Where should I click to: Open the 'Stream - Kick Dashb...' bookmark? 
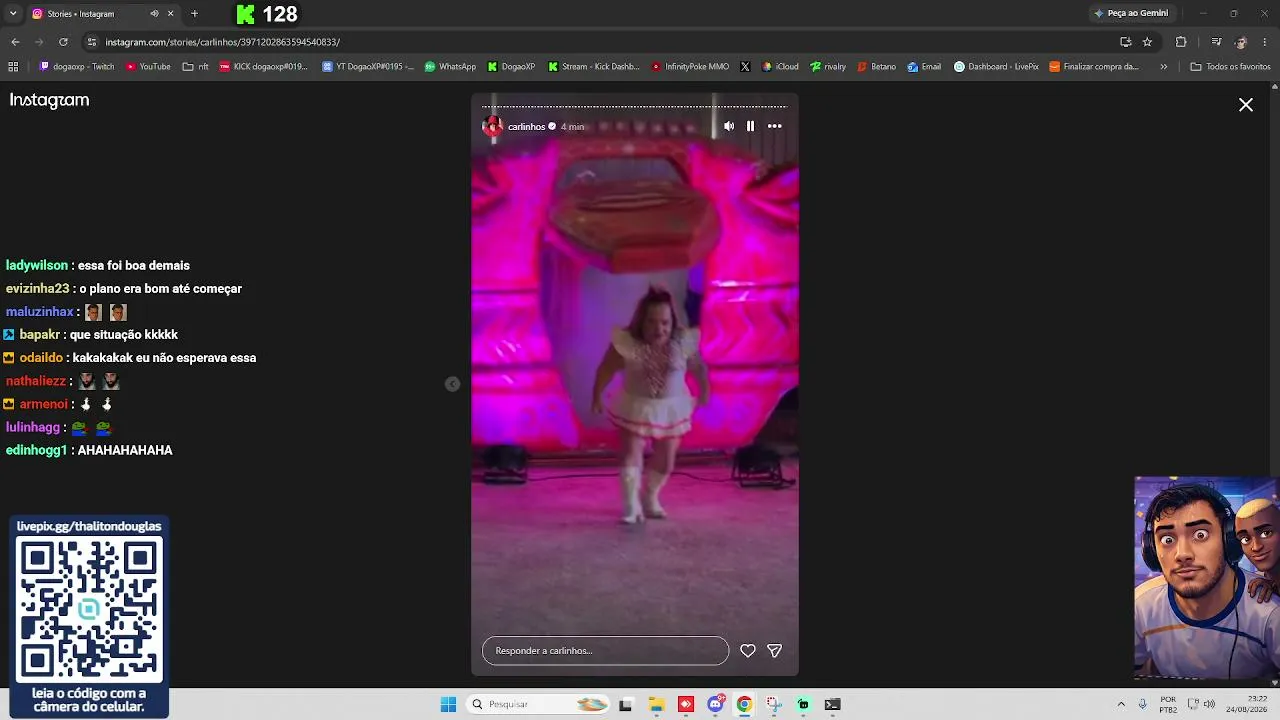594,67
